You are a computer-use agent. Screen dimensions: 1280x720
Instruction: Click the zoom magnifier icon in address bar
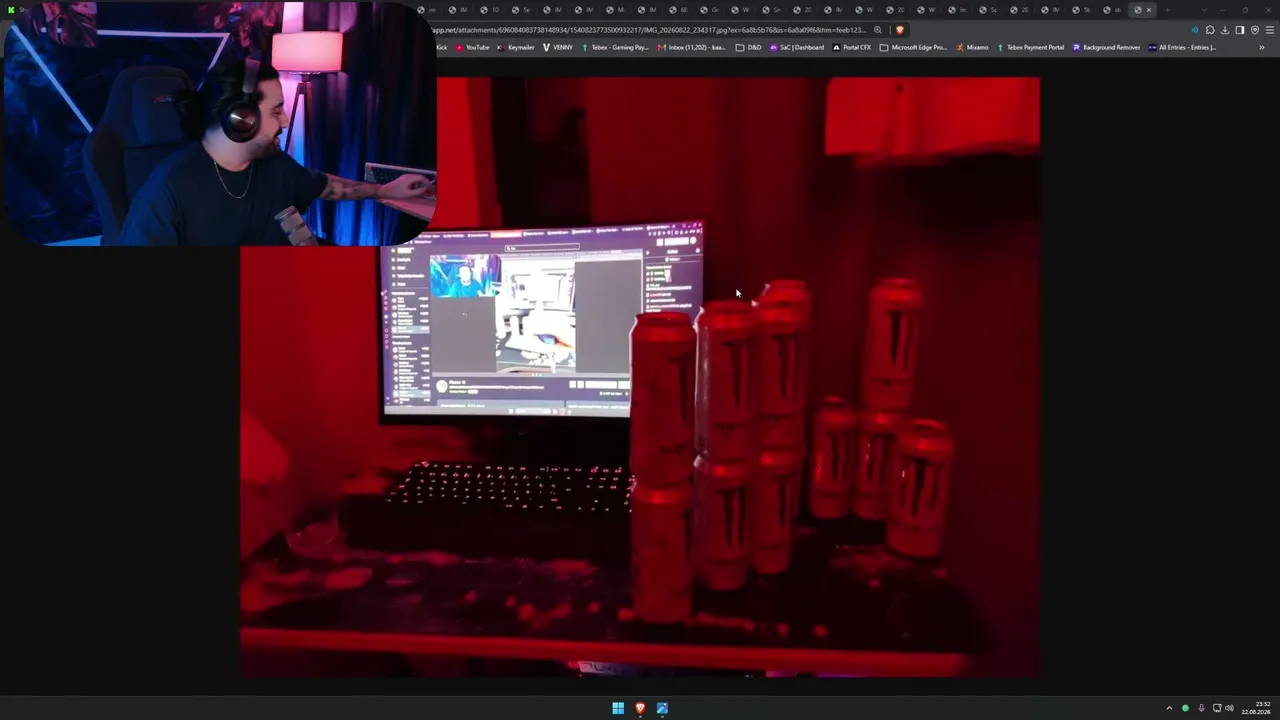tap(878, 30)
